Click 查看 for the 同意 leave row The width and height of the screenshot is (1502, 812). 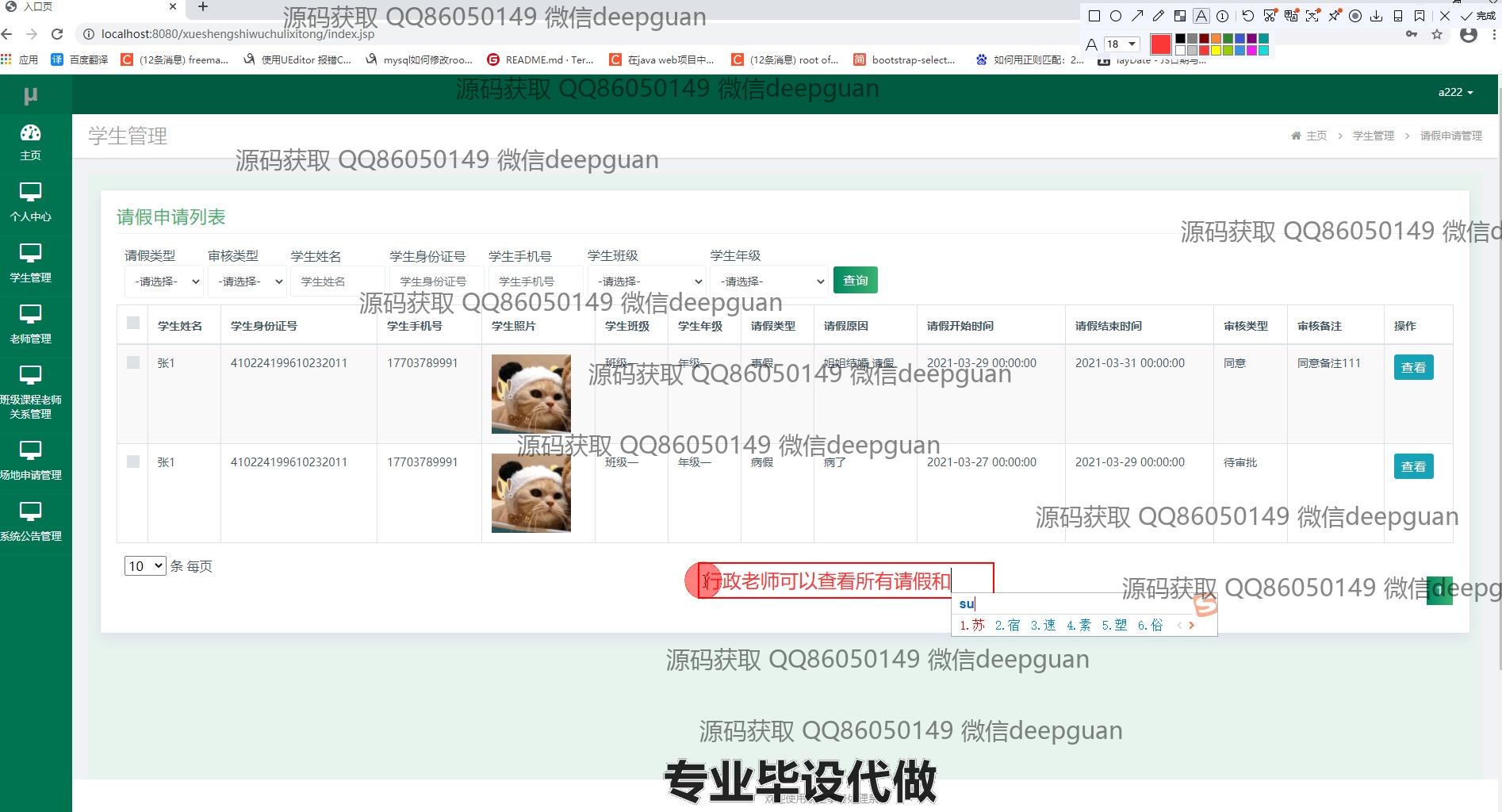(x=1413, y=367)
